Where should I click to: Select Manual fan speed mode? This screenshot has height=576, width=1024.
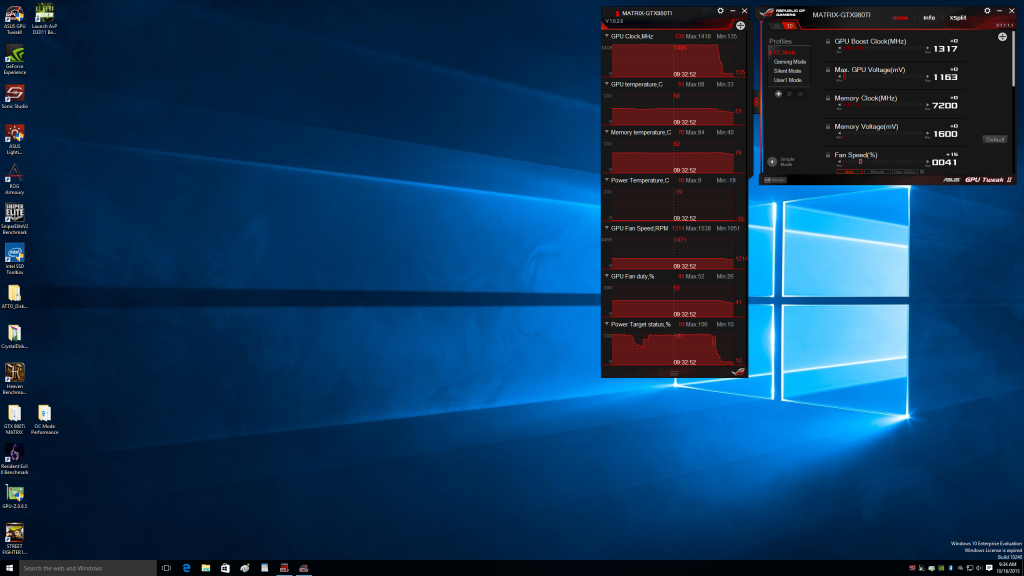click(877, 172)
